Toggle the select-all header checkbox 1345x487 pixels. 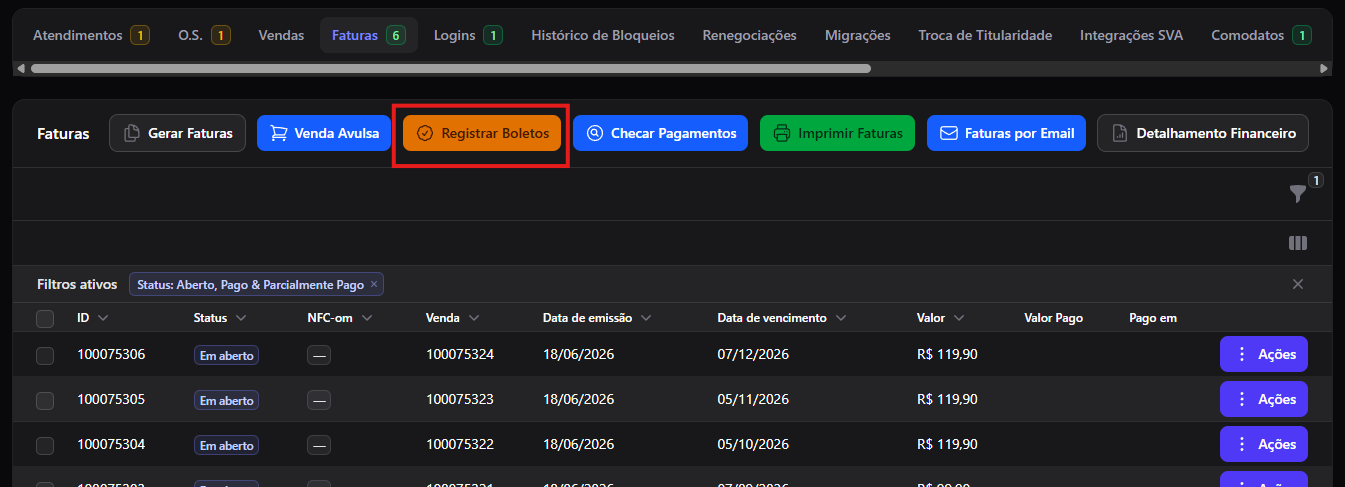45,319
